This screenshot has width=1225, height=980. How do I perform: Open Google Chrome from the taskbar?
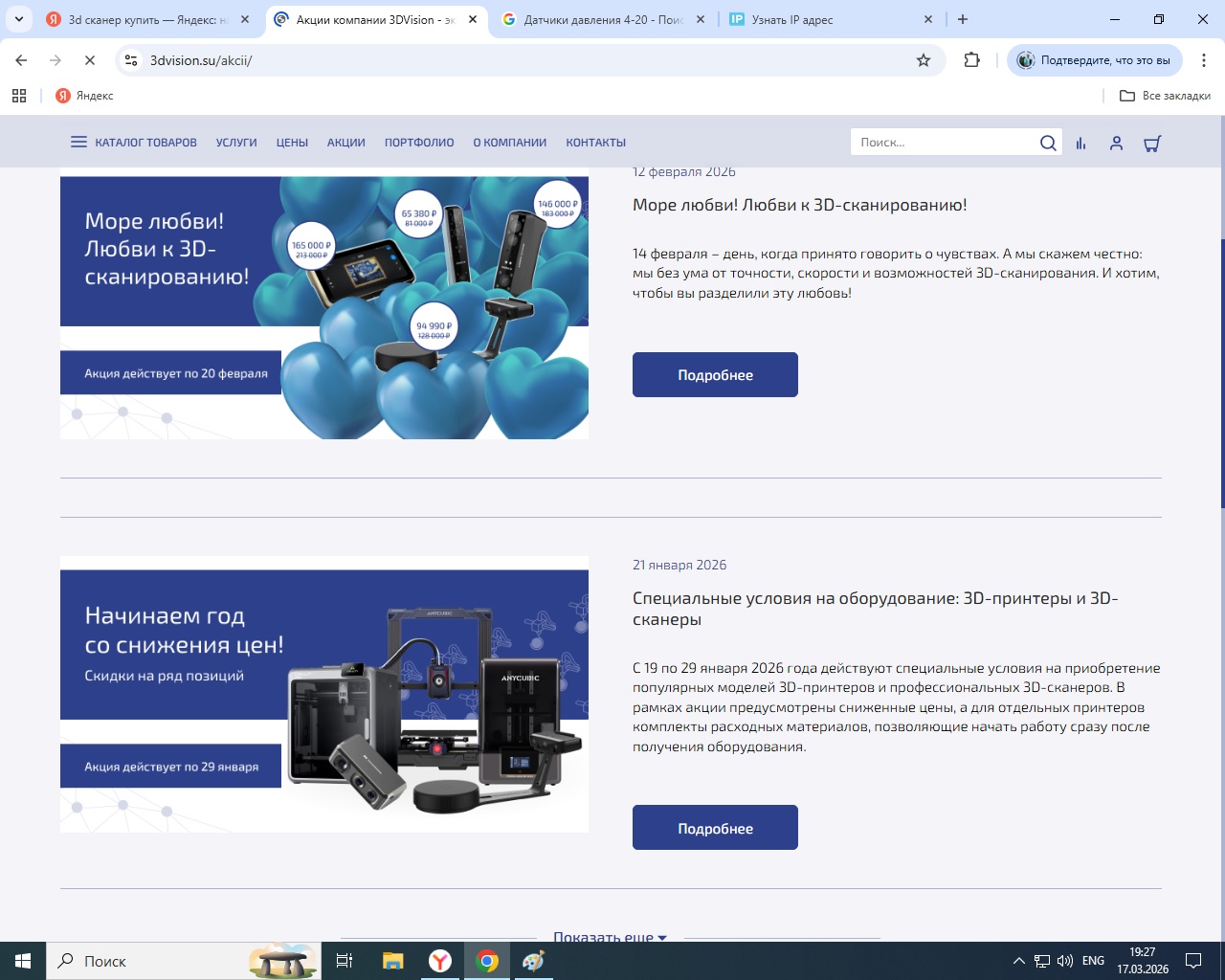tap(487, 961)
